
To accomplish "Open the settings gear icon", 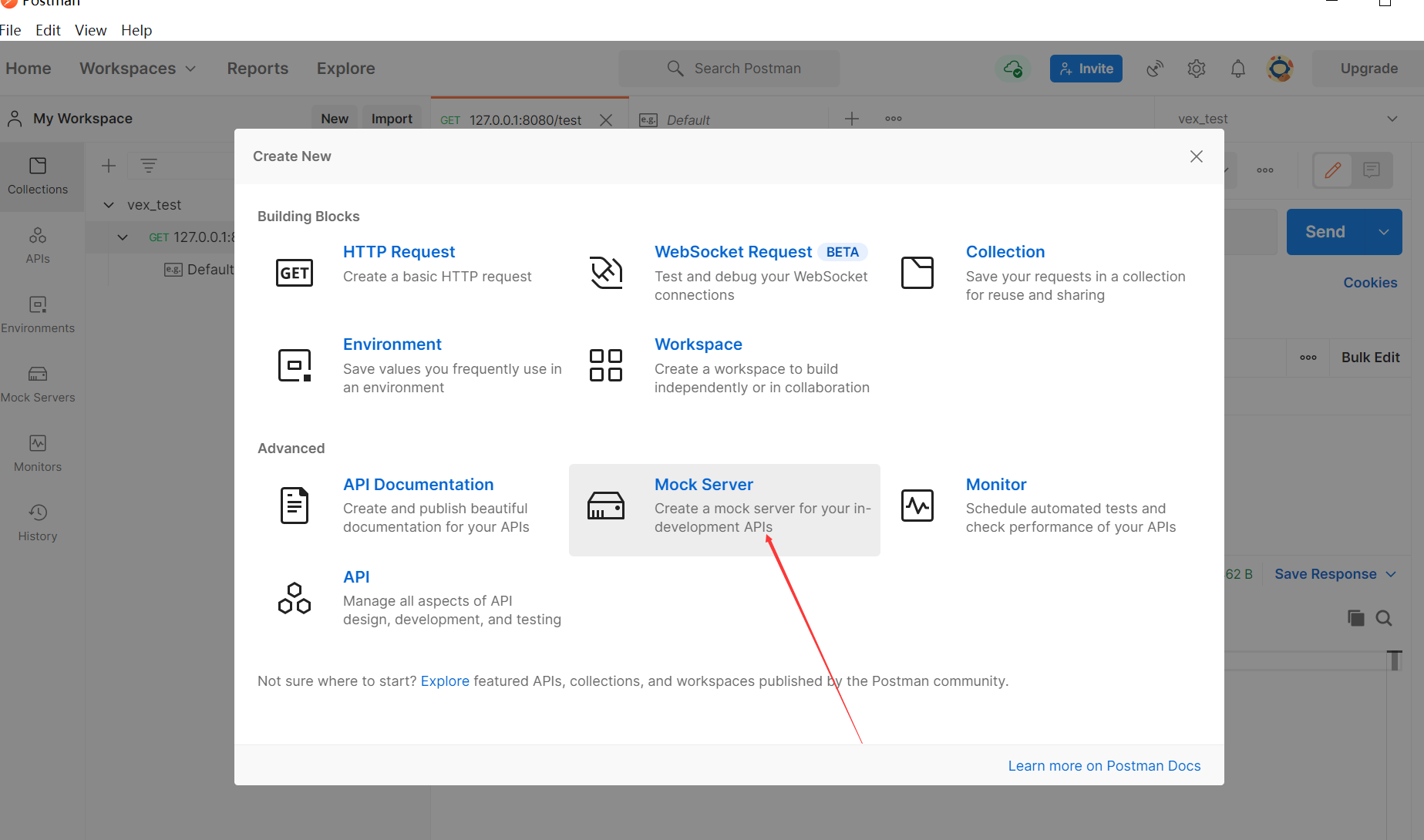I will click(1197, 69).
